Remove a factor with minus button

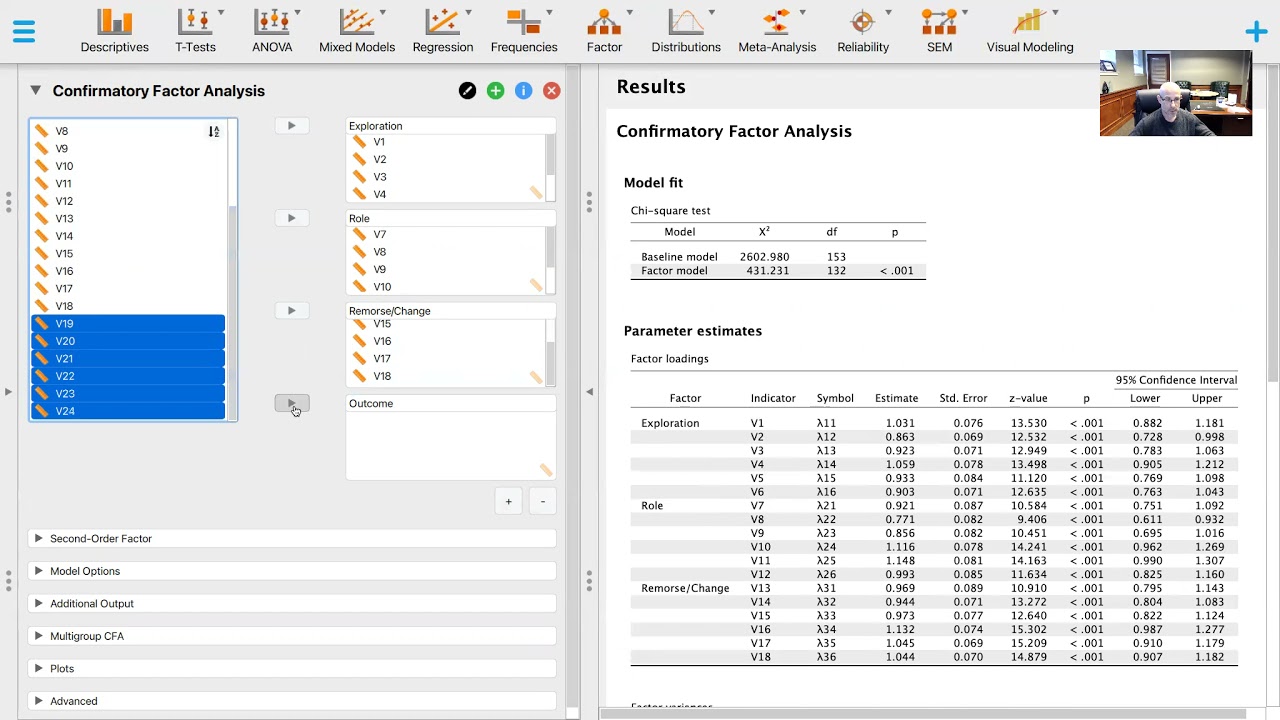point(543,502)
